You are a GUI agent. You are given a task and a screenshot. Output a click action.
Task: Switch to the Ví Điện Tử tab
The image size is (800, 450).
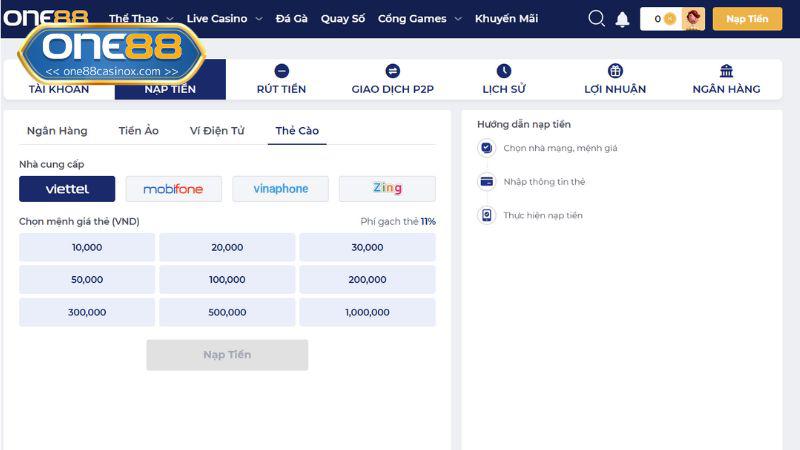point(217,131)
